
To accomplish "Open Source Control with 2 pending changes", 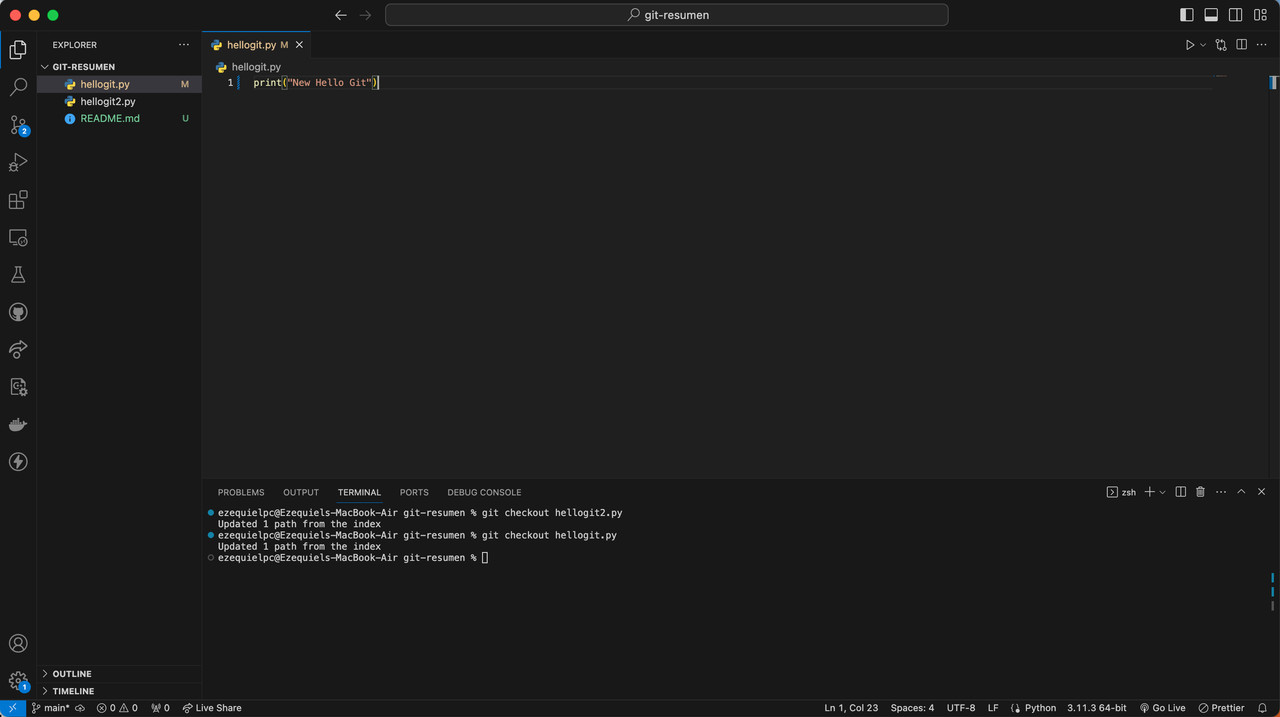I will coord(18,125).
